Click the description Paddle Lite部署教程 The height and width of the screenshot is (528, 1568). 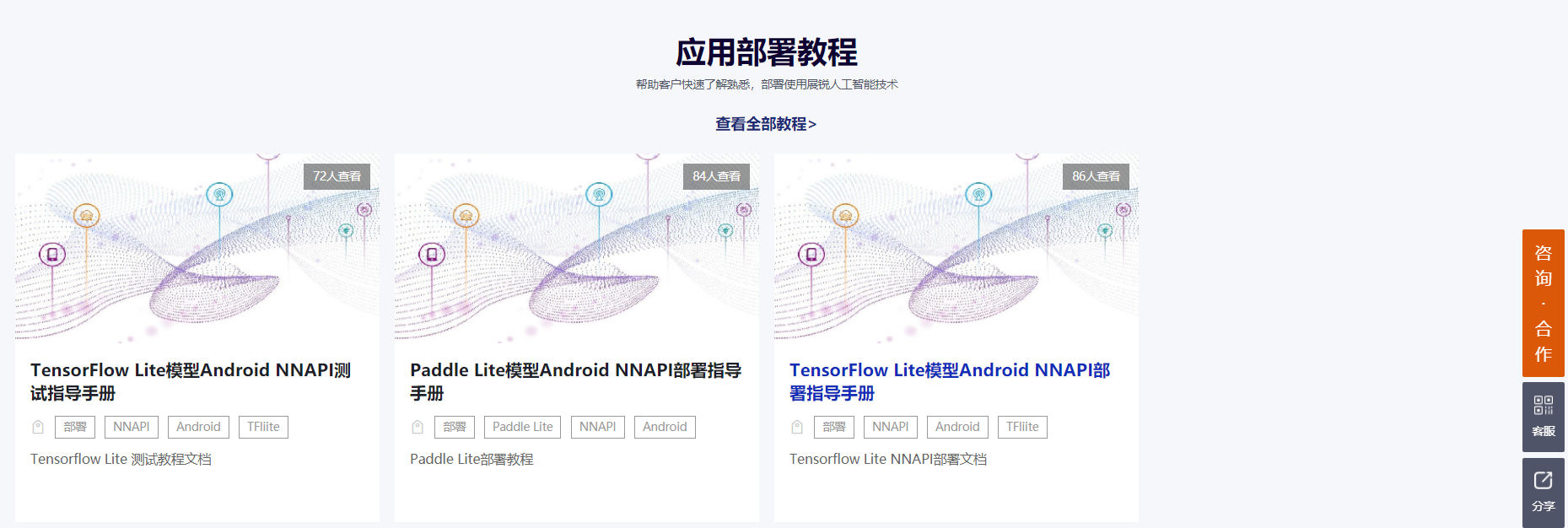coord(471,459)
